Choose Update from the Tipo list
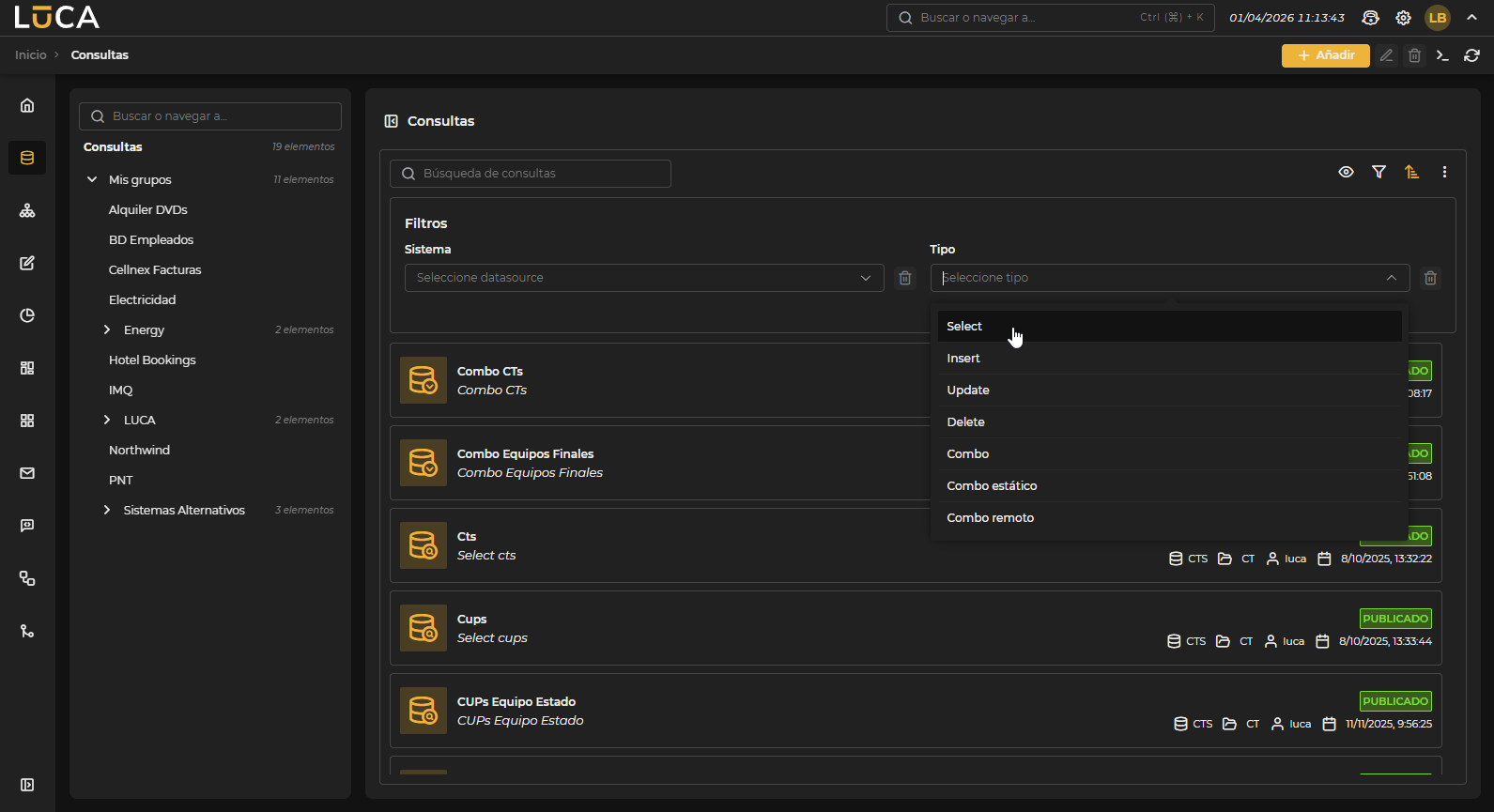1494x812 pixels. coord(1169,391)
